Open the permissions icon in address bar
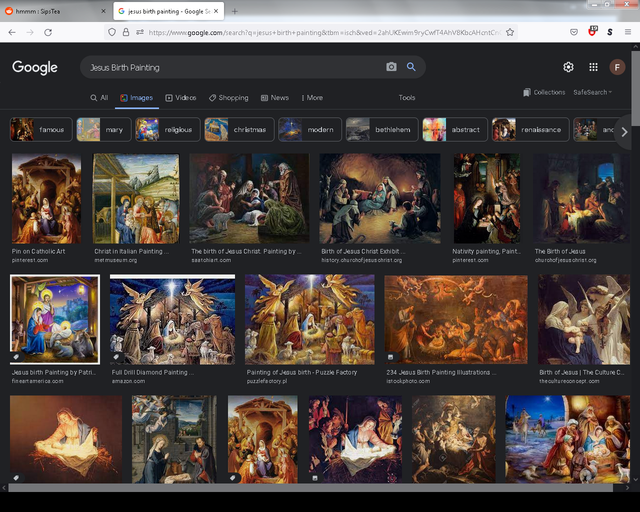Viewport: 640px width, 512px height. point(140,32)
